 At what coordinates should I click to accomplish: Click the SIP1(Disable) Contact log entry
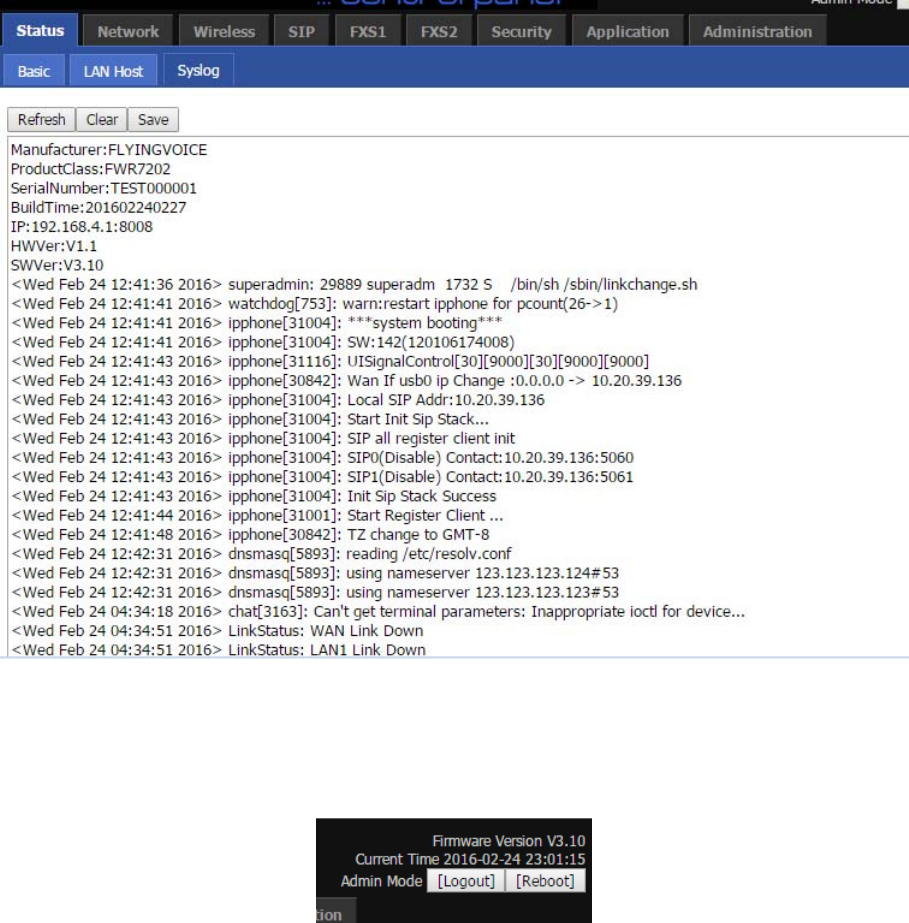click(x=322, y=477)
